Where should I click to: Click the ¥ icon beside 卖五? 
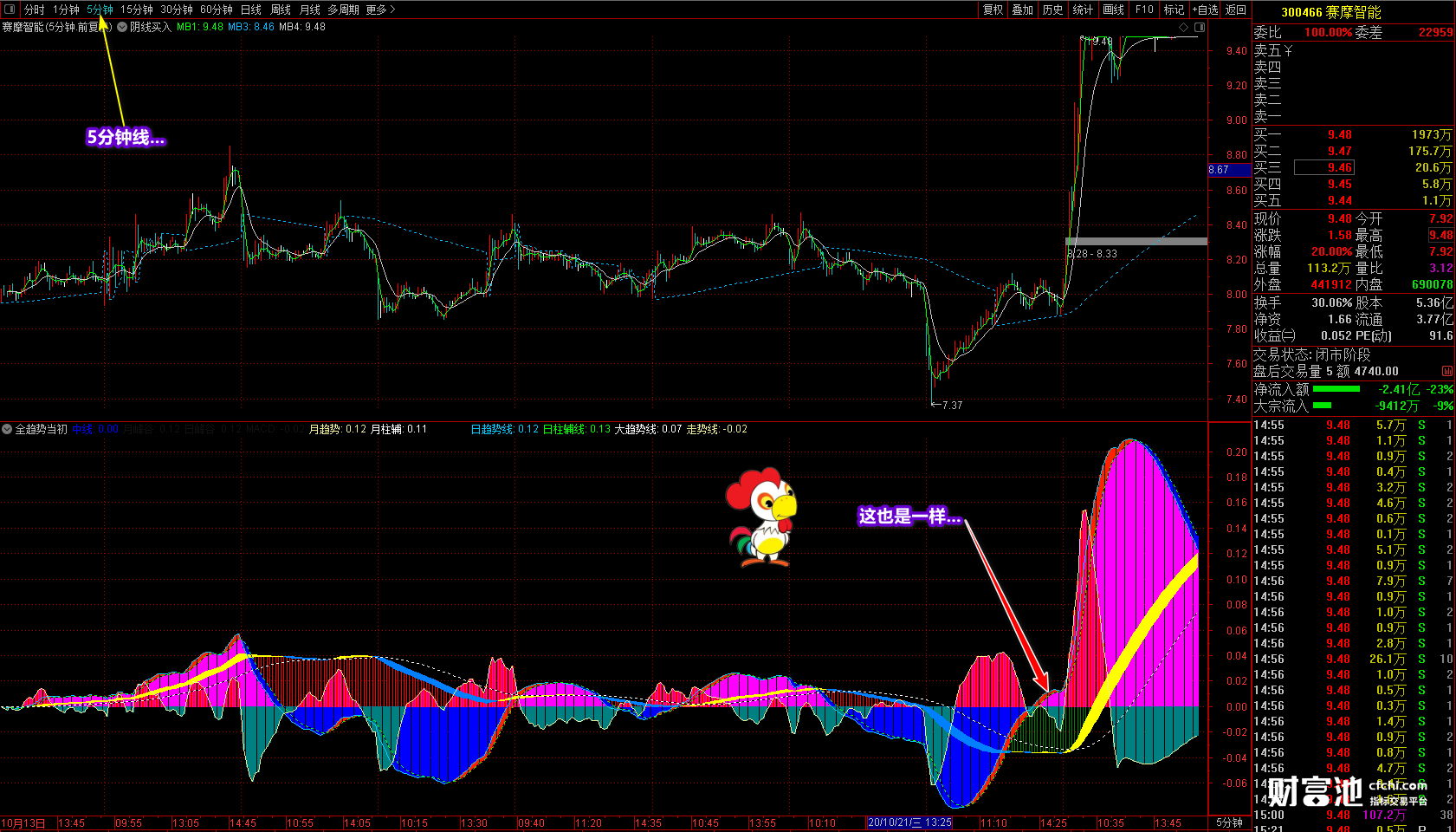pyautogui.click(x=1289, y=51)
